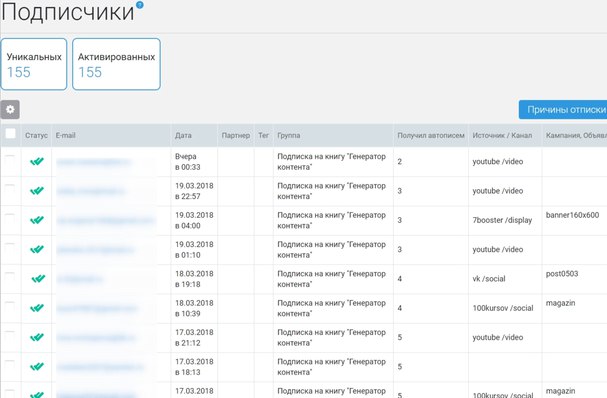Check the row checkbox for Вчера 00:33 subscriber
This screenshot has height=398, width=607.
(x=10, y=160)
